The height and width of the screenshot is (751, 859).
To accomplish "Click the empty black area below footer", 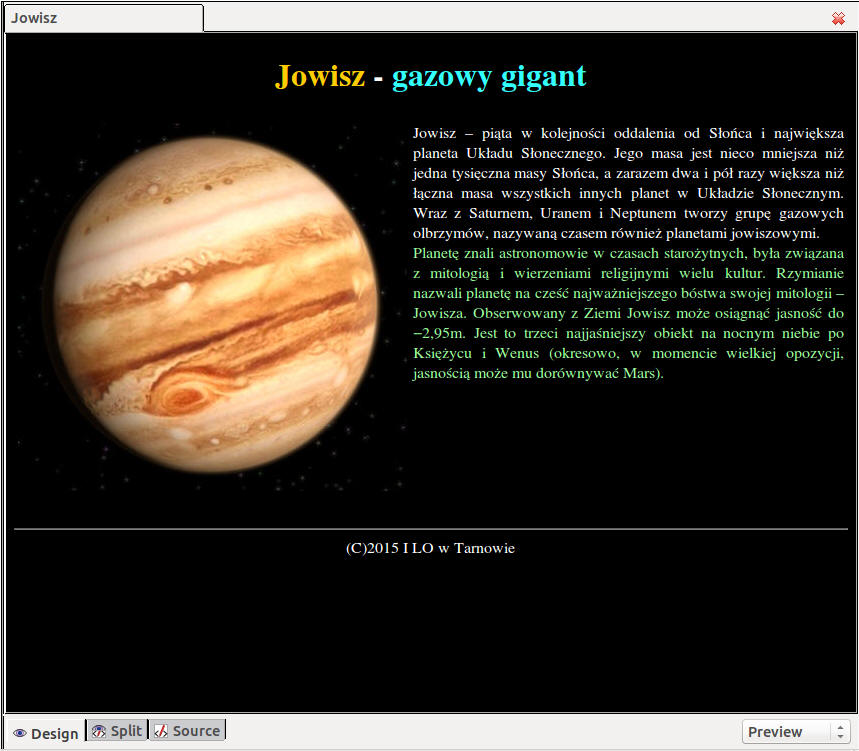I will 430,640.
